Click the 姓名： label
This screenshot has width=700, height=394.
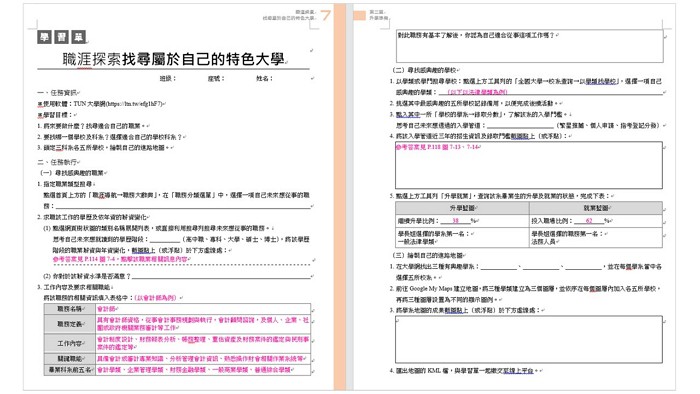[x=264, y=79]
